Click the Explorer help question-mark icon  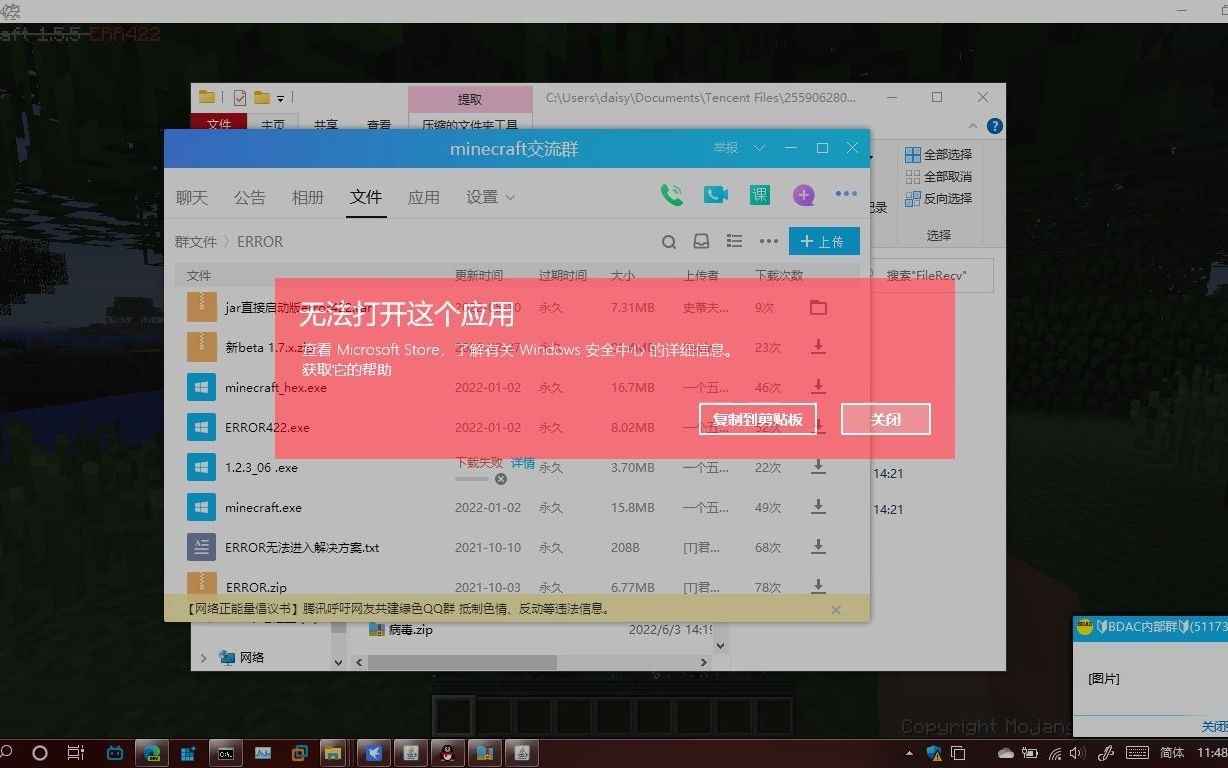(994, 126)
